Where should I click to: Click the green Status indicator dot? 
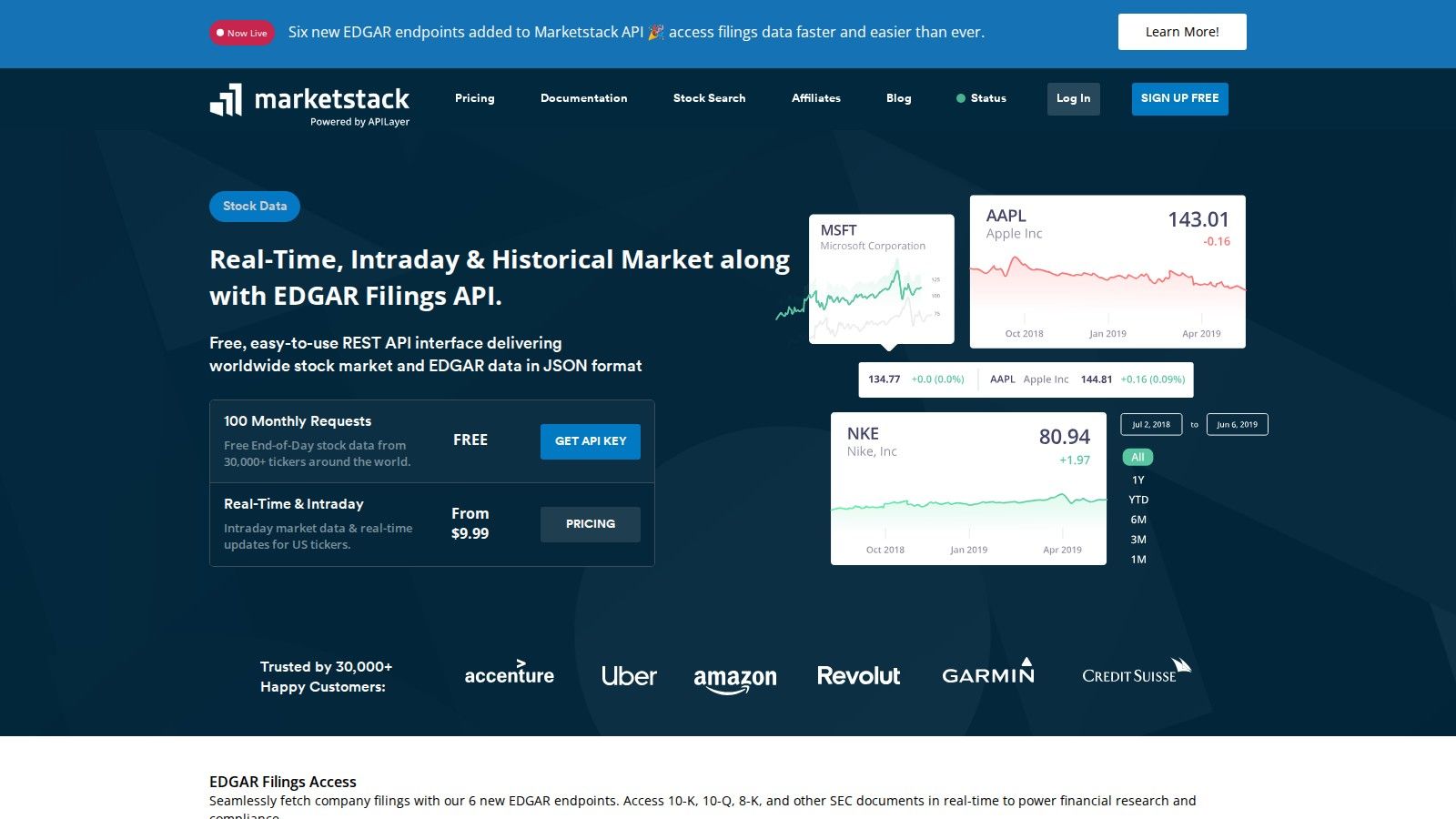click(x=961, y=98)
